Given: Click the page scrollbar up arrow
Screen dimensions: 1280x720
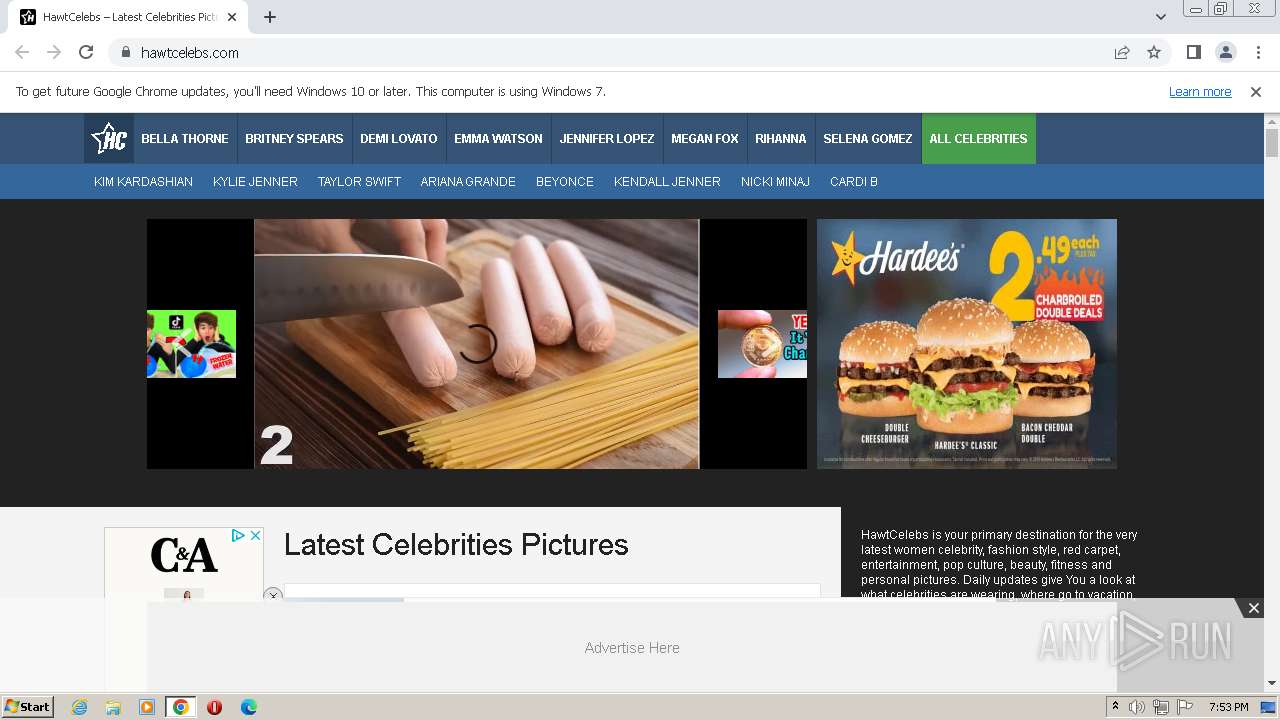Looking at the screenshot, I should [1272, 121].
